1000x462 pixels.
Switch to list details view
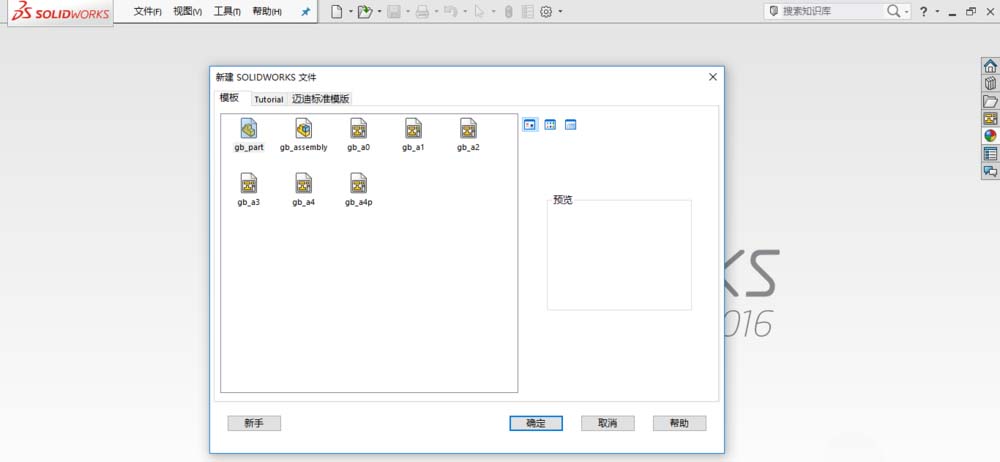570,124
